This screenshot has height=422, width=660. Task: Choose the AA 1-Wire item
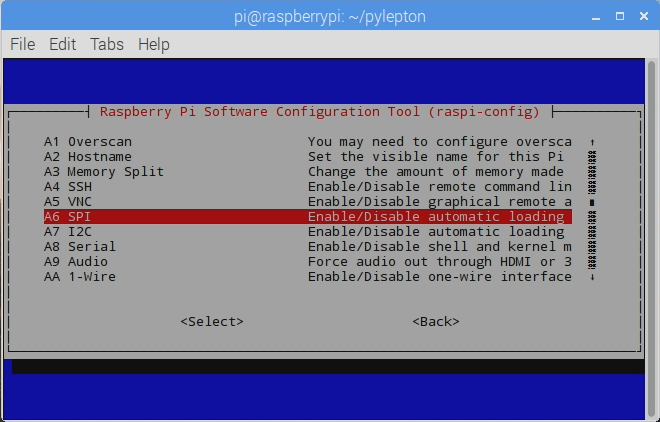pos(308,277)
